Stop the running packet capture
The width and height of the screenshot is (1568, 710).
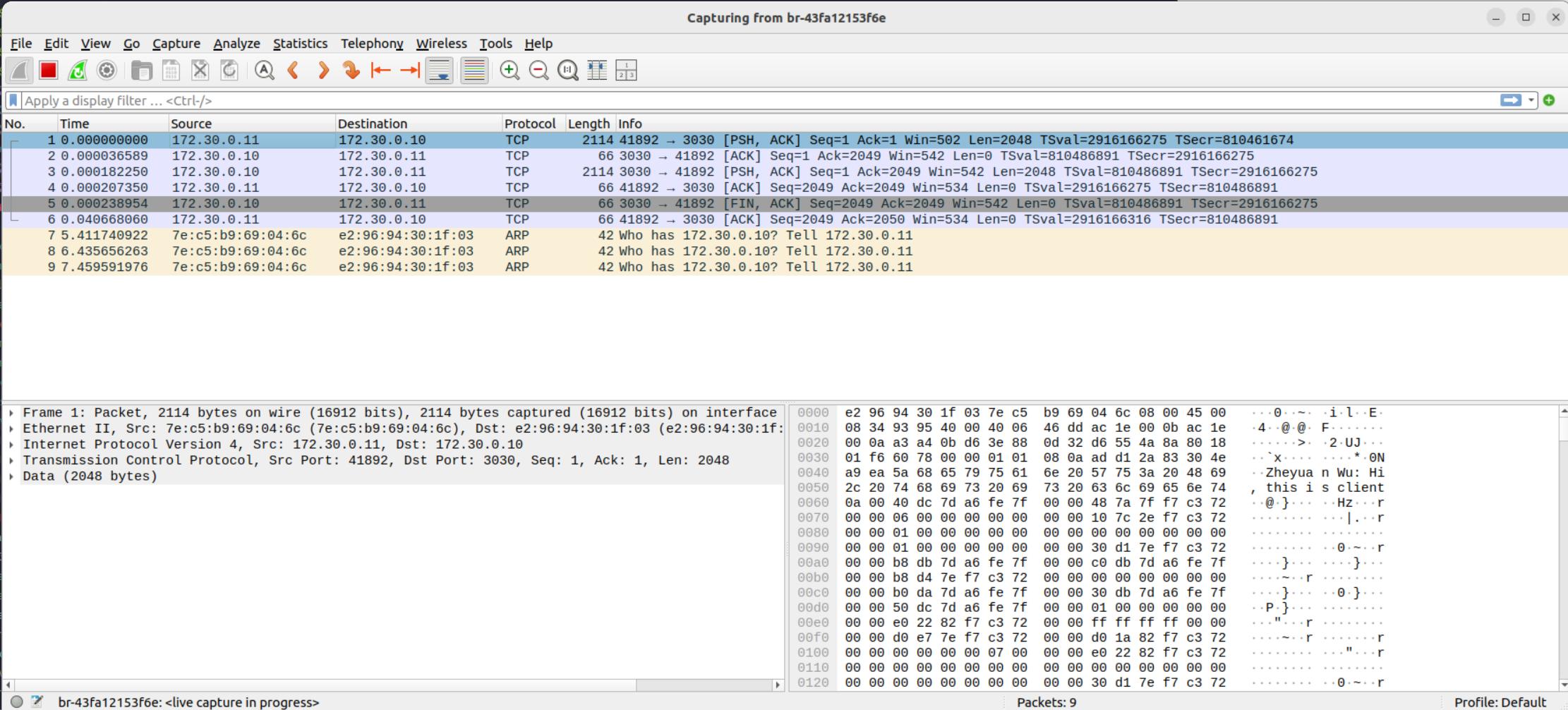tap(48, 71)
